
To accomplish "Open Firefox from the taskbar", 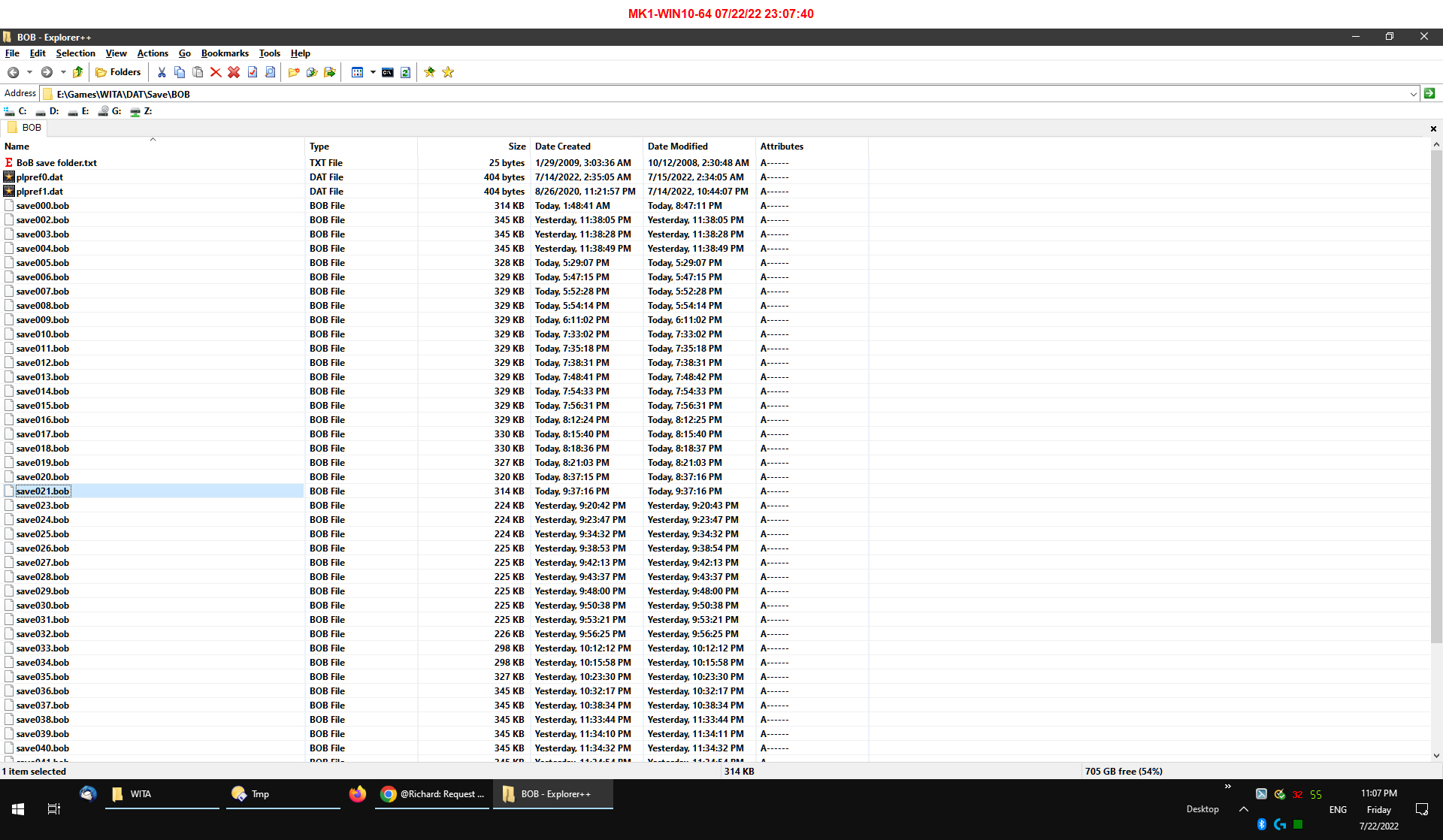I will click(x=358, y=794).
